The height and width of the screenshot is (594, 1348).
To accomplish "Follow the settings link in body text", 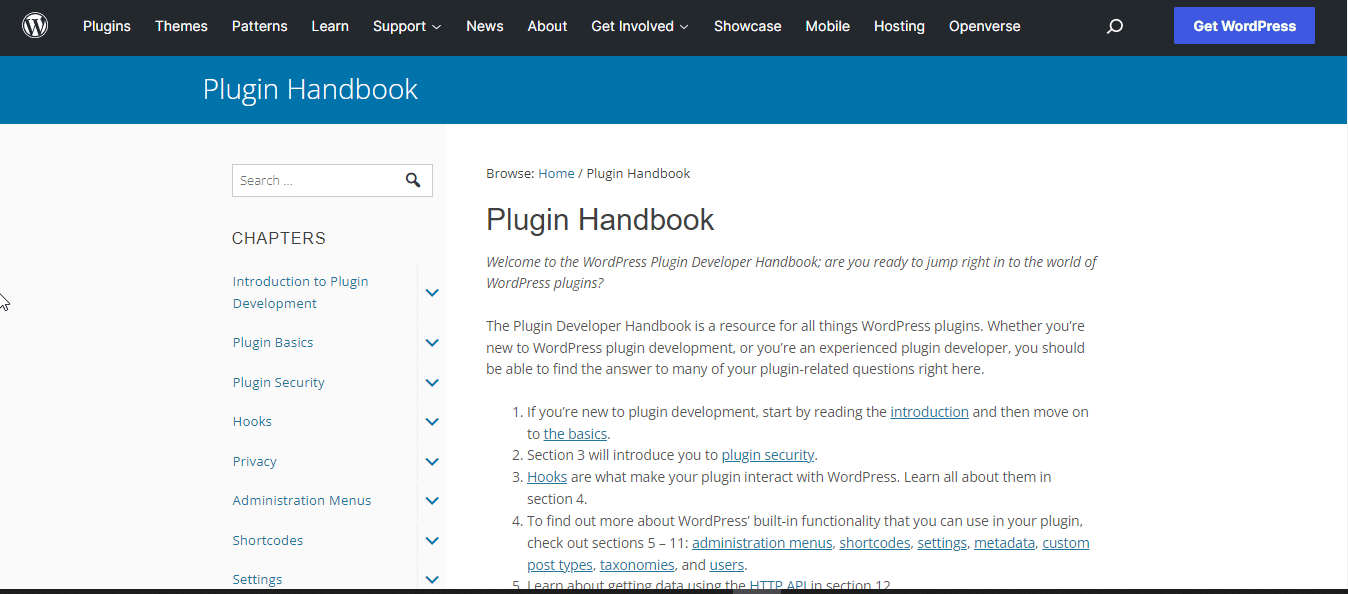I will pos(942,543).
